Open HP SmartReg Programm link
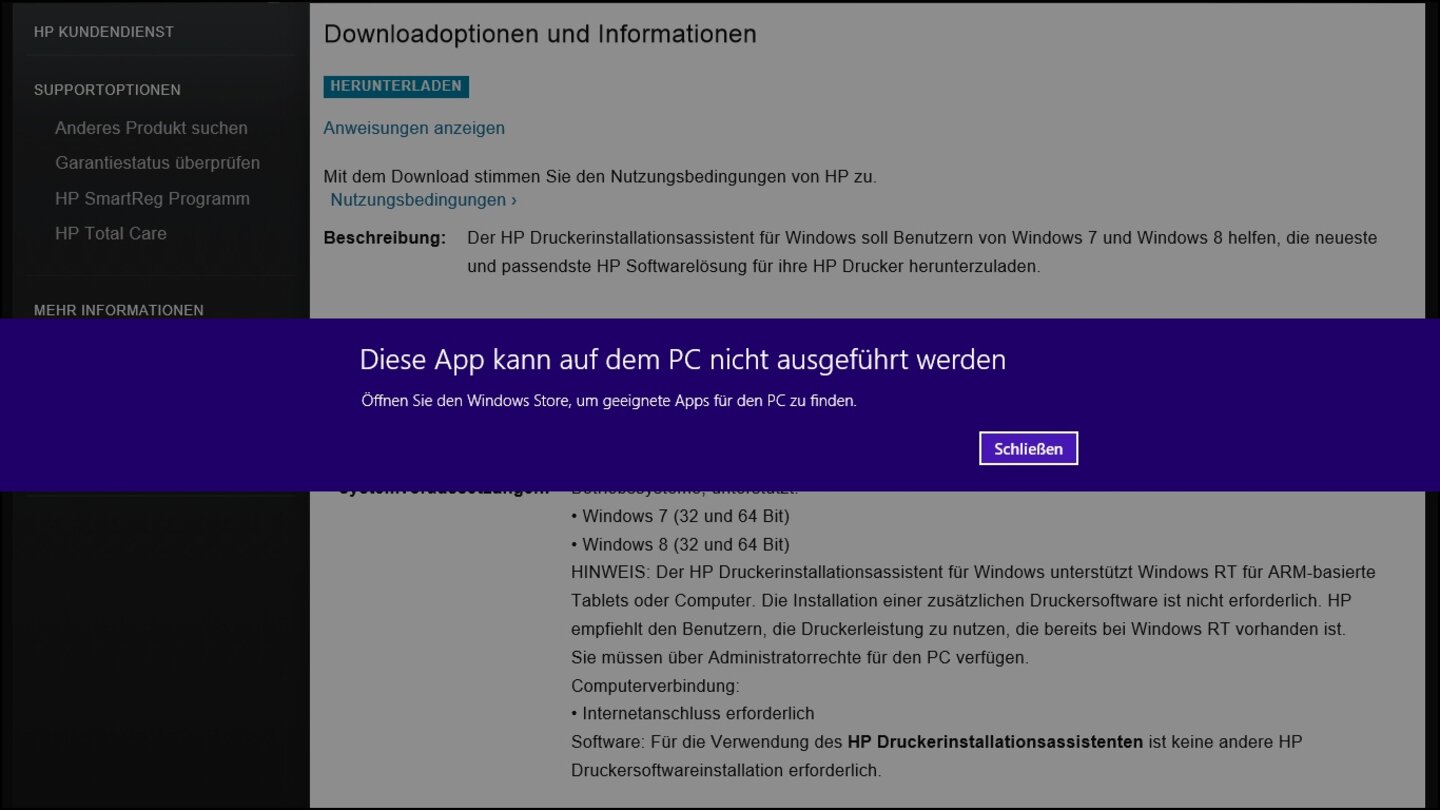1440x810 pixels. pyautogui.click(x=152, y=199)
